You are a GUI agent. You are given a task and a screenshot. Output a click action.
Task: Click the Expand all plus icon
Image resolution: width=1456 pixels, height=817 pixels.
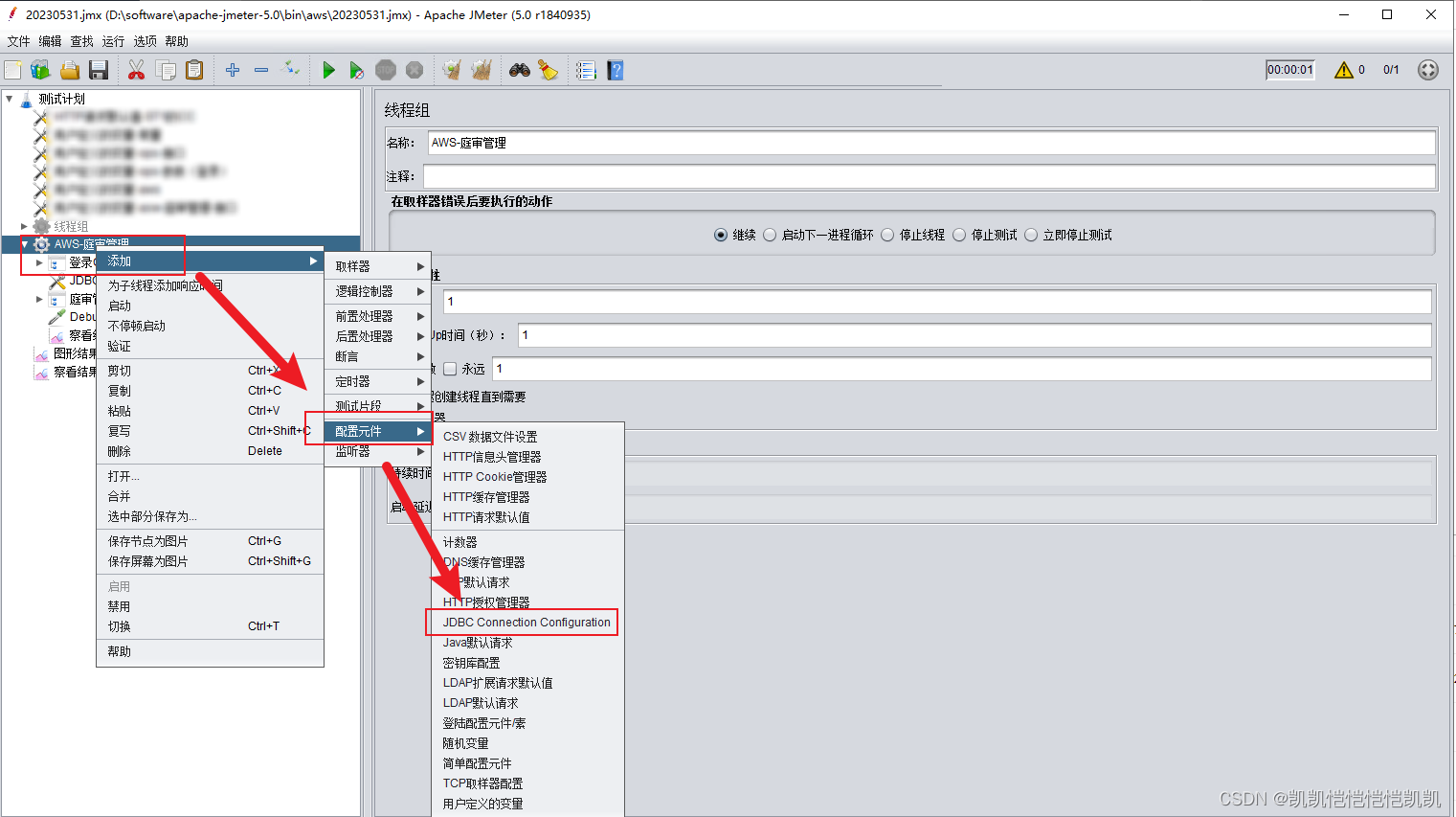(x=233, y=70)
